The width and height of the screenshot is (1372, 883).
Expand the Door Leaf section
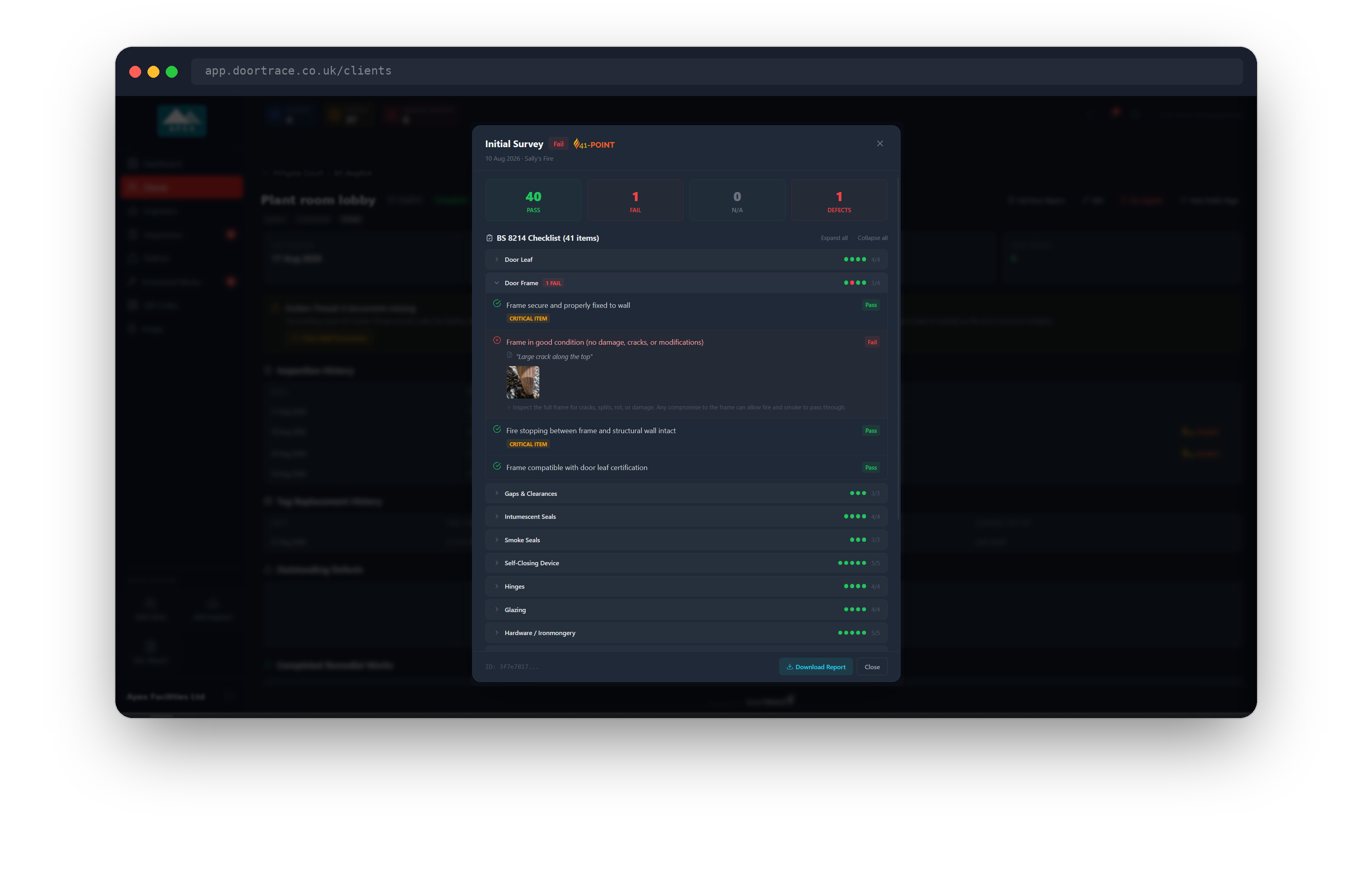[x=686, y=260]
